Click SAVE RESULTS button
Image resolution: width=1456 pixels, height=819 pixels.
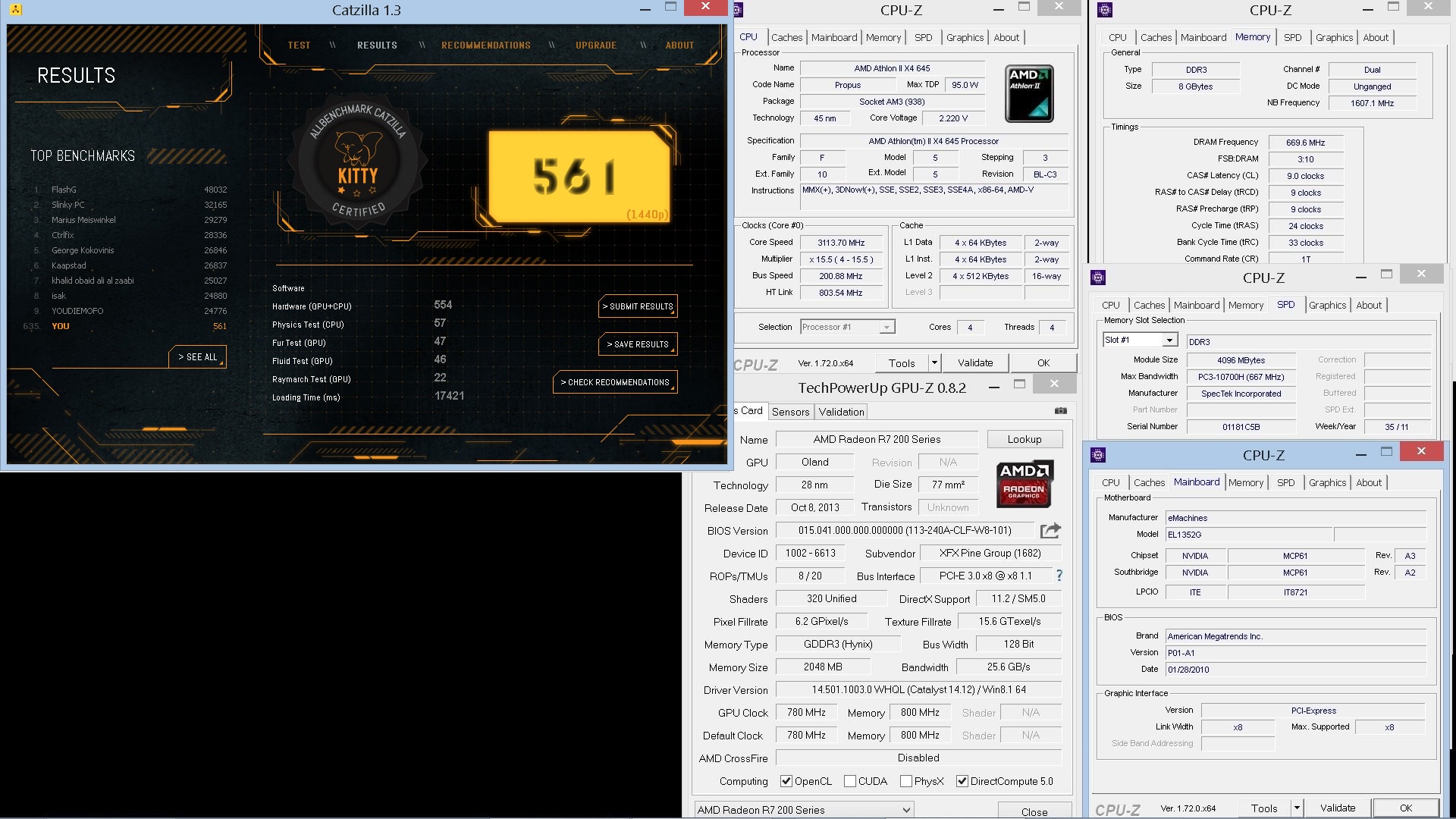coord(638,344)
